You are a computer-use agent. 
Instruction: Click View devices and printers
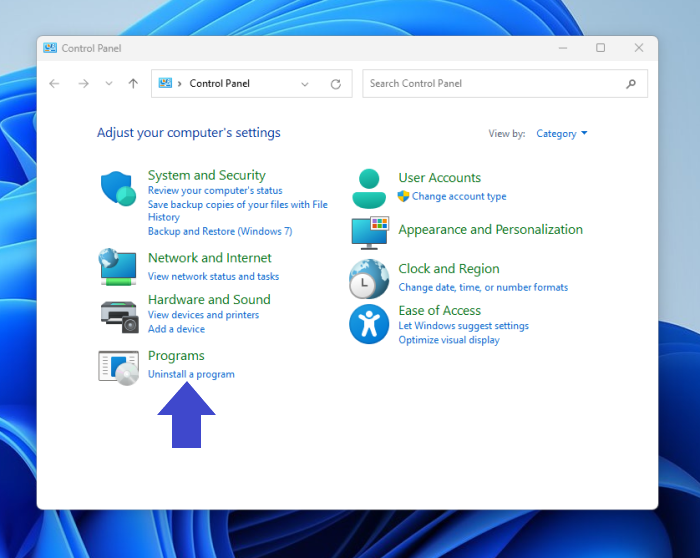[x=204, y=315]
